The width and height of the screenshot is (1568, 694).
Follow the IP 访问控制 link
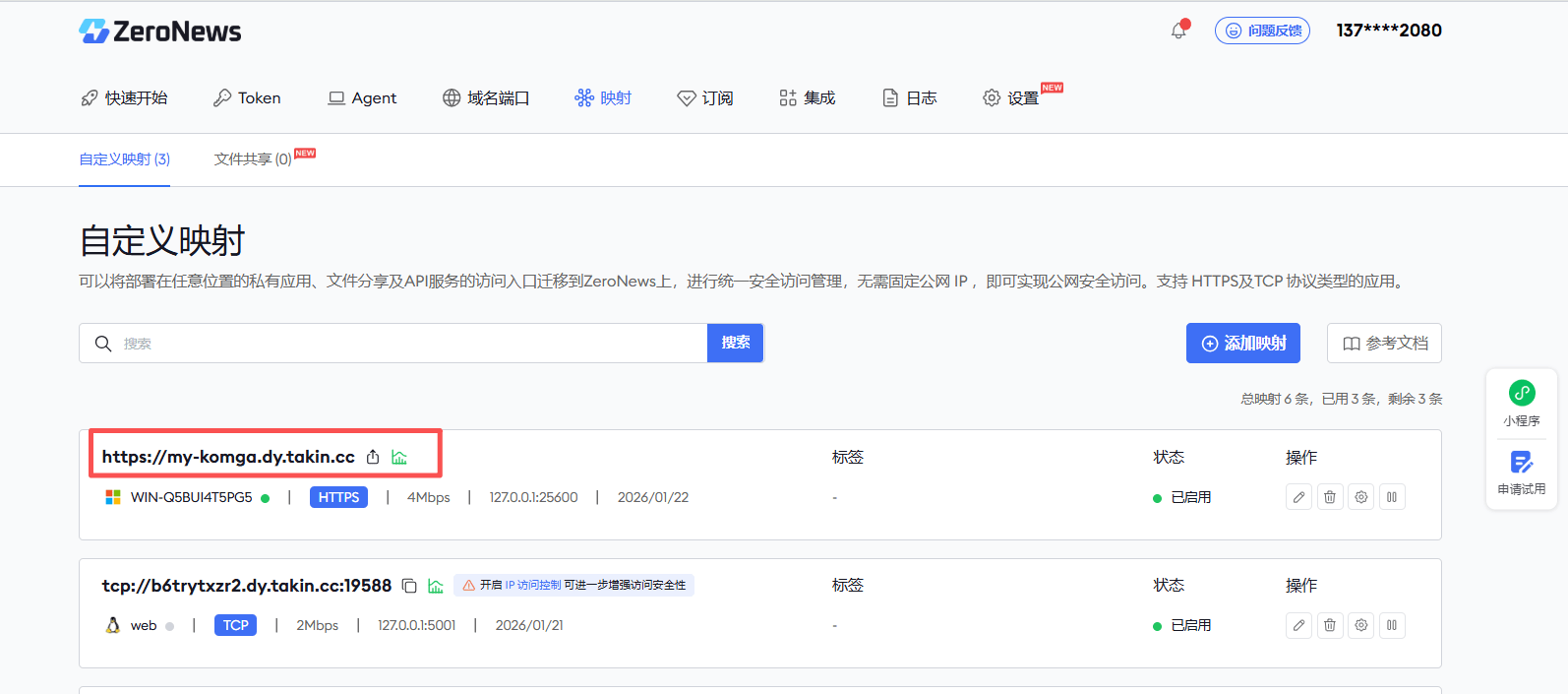click(533, 585)
